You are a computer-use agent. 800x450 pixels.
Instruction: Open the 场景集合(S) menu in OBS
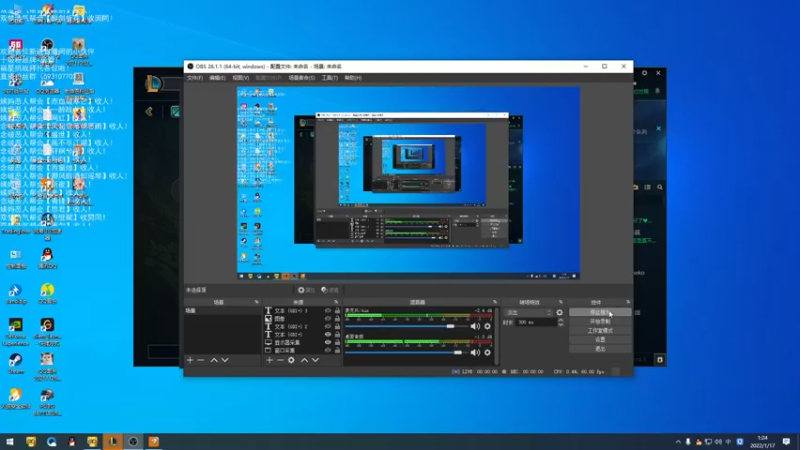(x=302, y=78)
